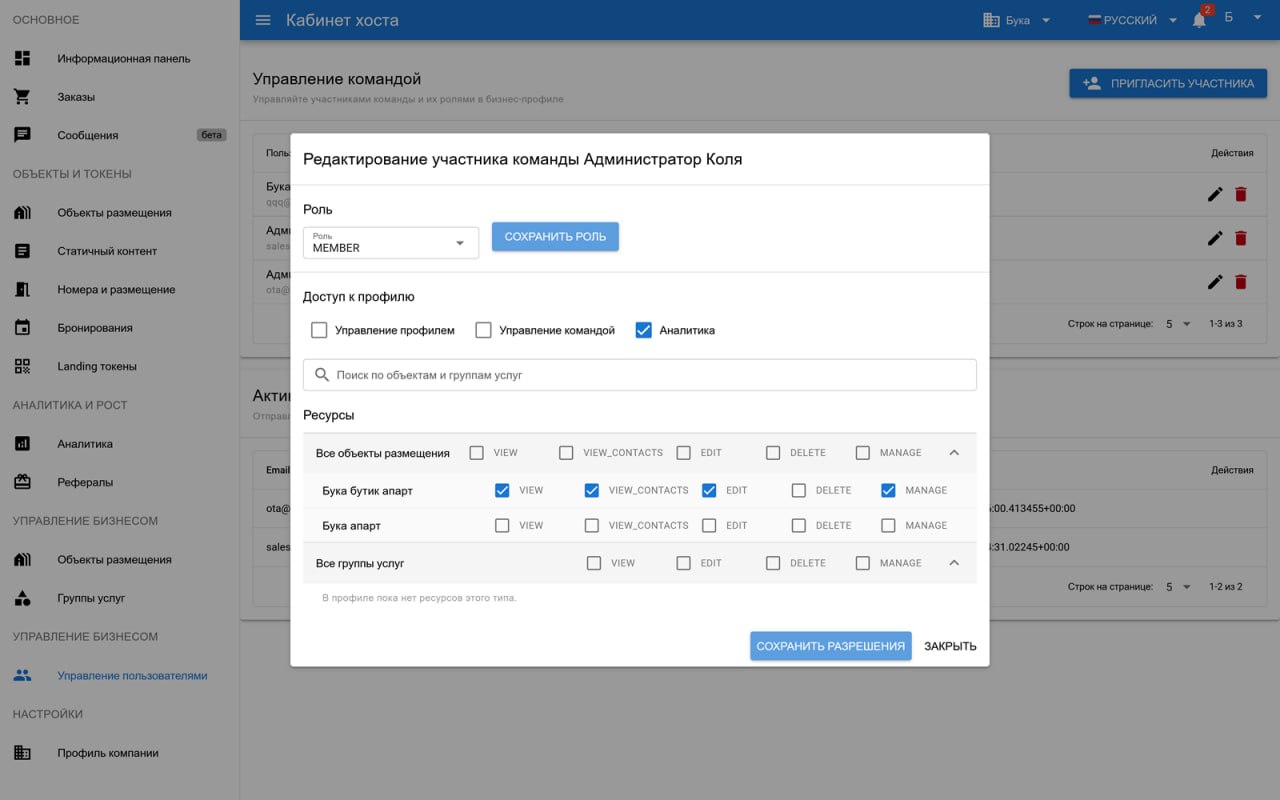Uncheck MANAGE for Бука бутик апарт

888,490
